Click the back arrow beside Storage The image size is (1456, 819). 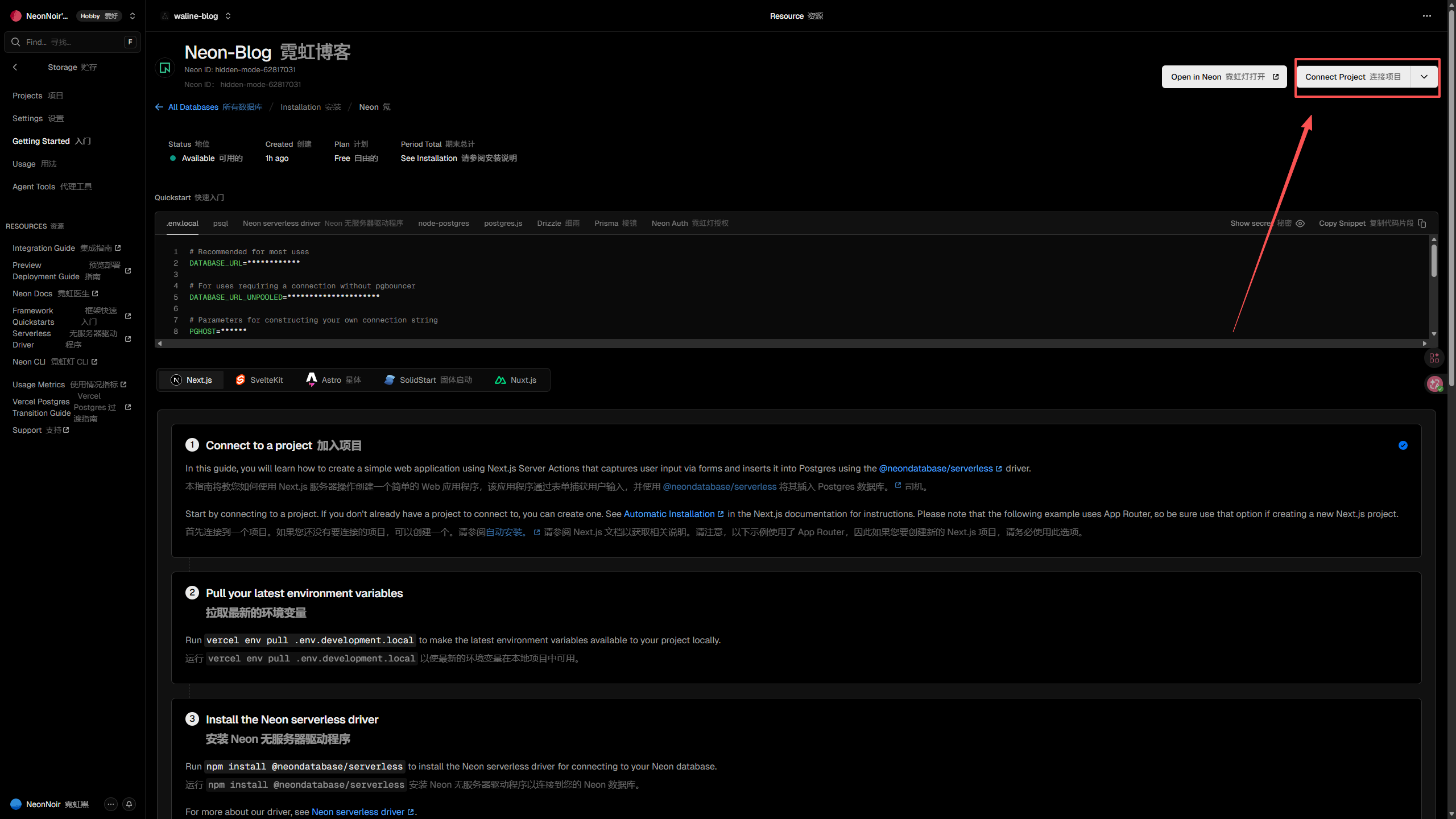tap(15, 67)
